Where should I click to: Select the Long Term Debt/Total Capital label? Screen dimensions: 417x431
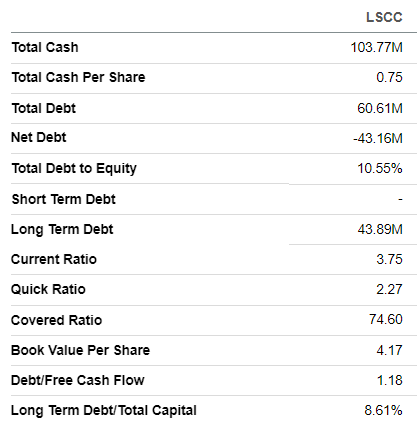104,411
